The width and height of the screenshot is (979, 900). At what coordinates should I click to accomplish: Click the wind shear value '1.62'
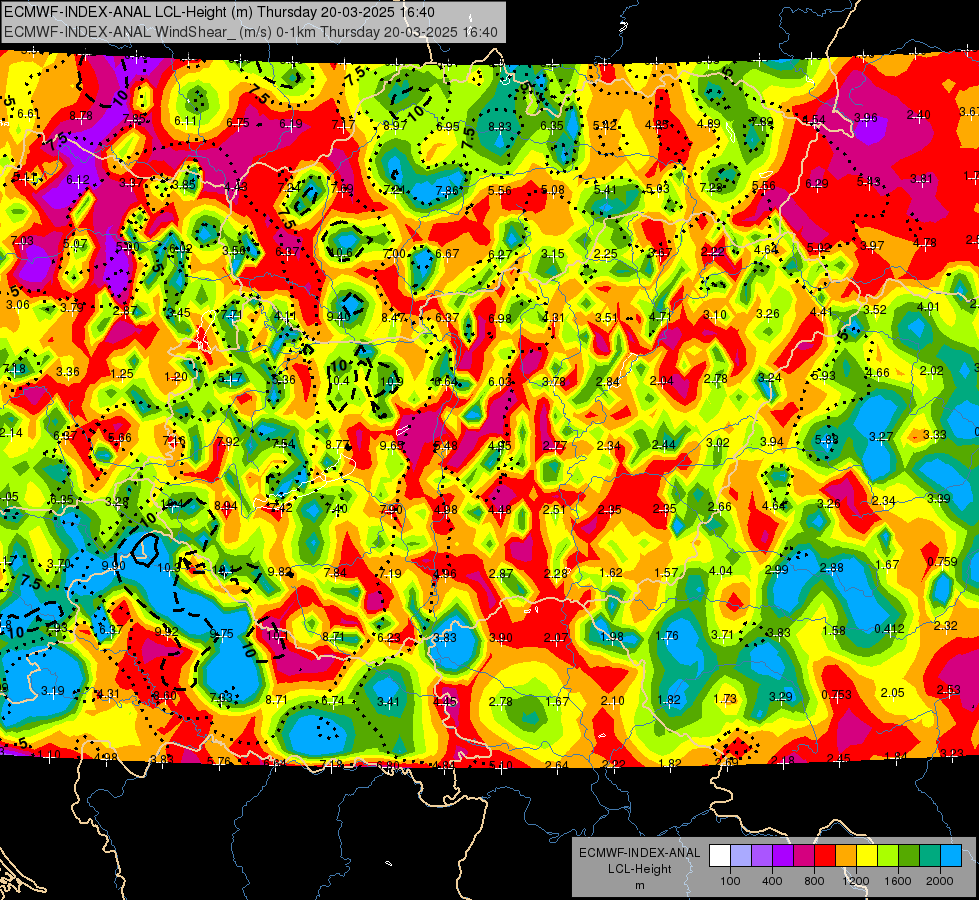(611, 573)
